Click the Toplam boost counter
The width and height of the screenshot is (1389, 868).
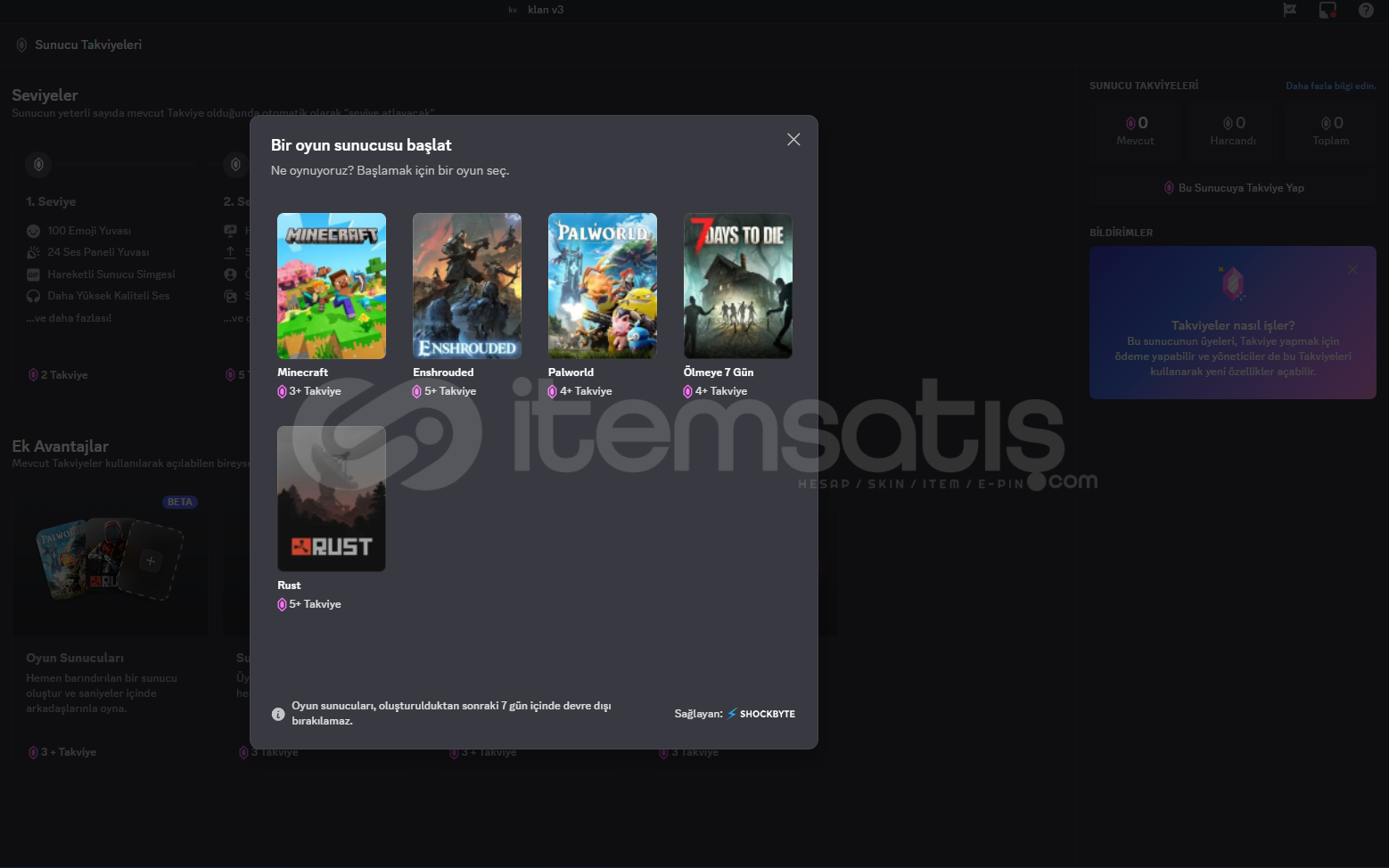coord(1331,130)
